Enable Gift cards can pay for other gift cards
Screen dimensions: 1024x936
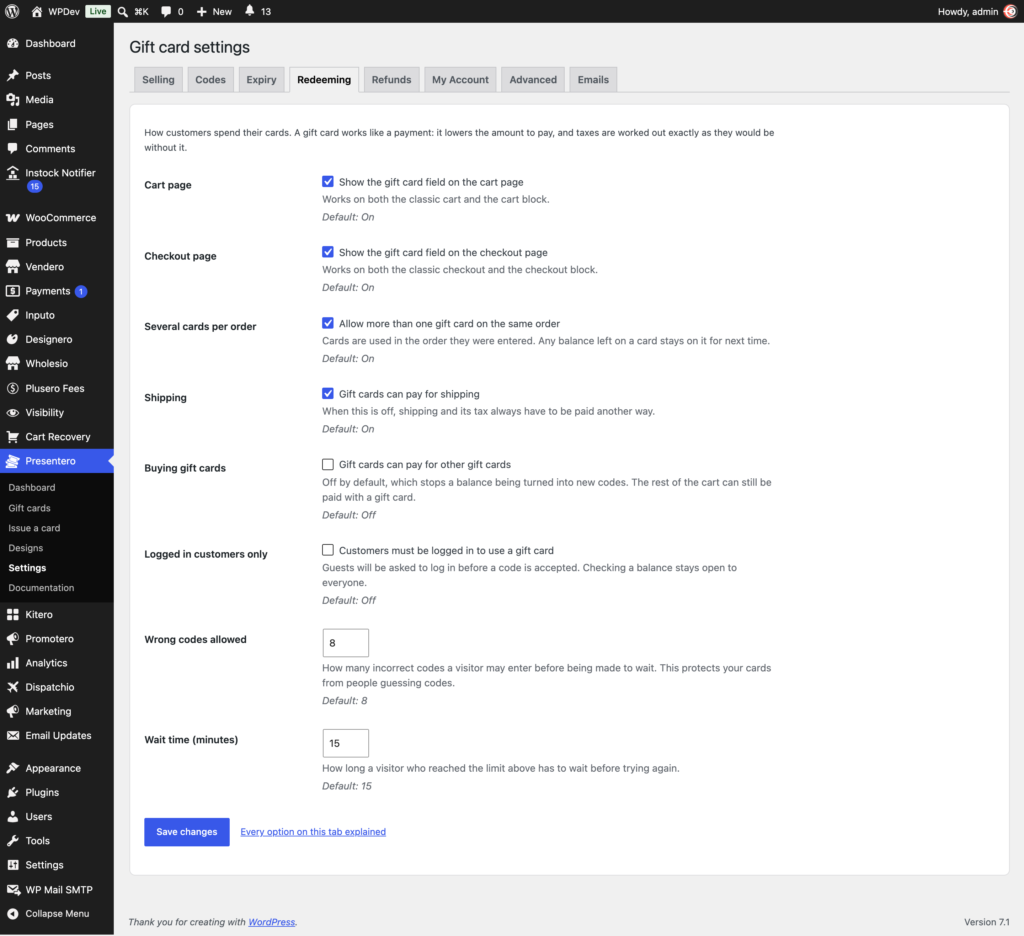328,464
